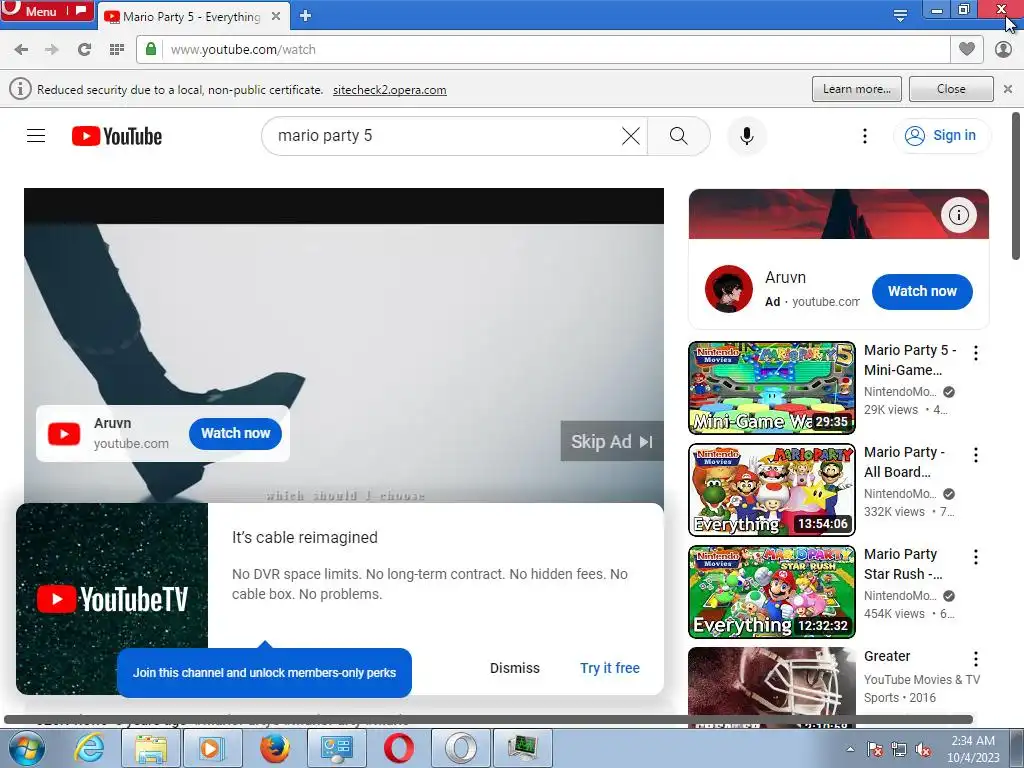The height and width of the screenshot is (768, 1024).
Task: Open YouTube settings three-dot menu
Action: [865, 136]
